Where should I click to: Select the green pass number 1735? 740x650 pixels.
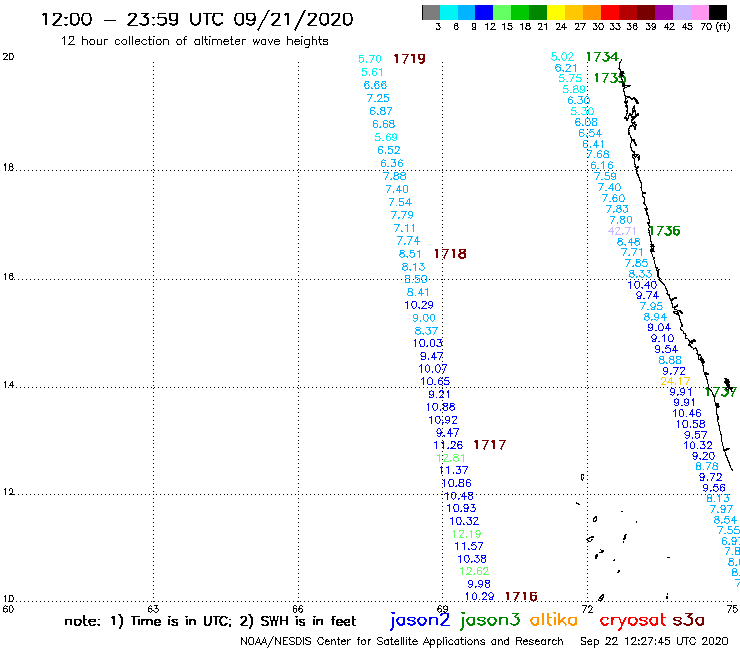[609, 78]
